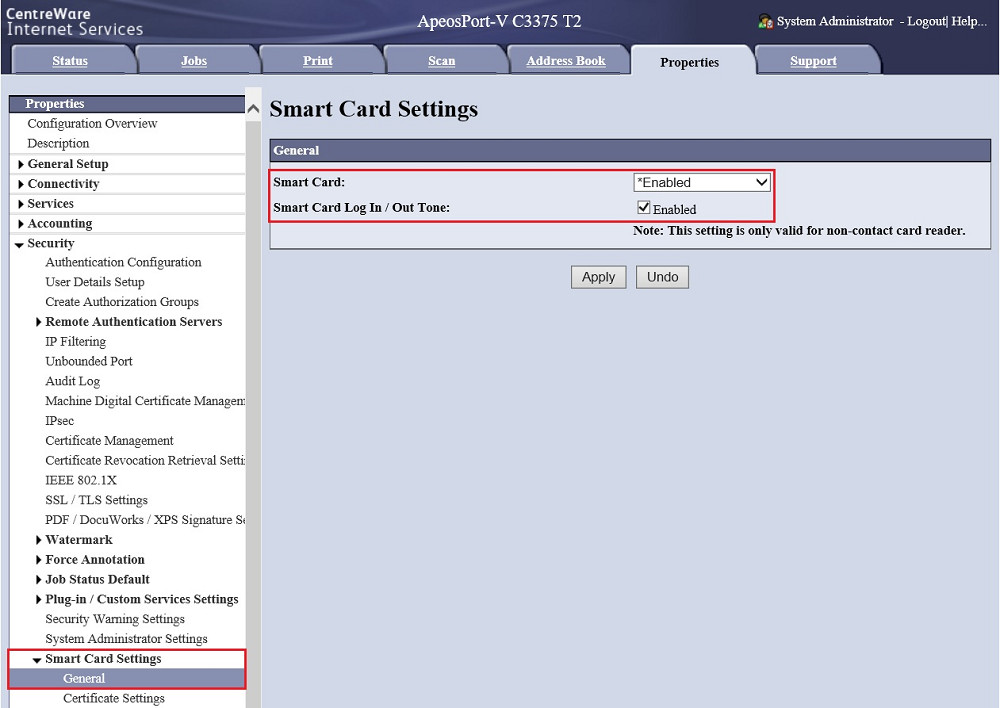Click the CentreWare Internet Services logo

coord(75,22)
